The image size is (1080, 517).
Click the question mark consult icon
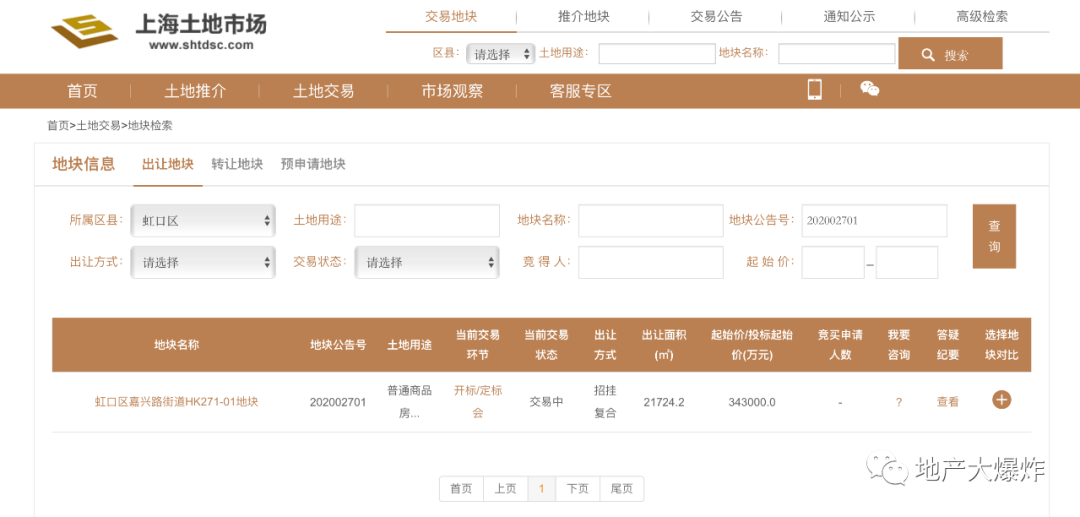pos(899,402)
